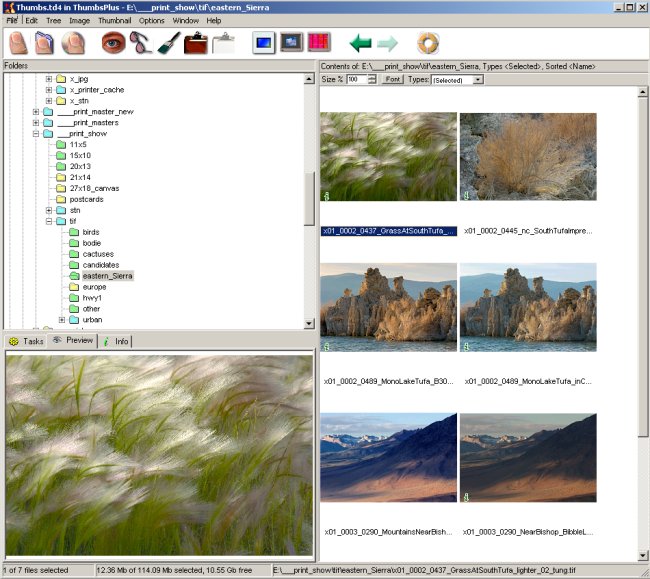Open the Types dropdown list
Screen dimensions: 650x579
(x=477, y=79)
